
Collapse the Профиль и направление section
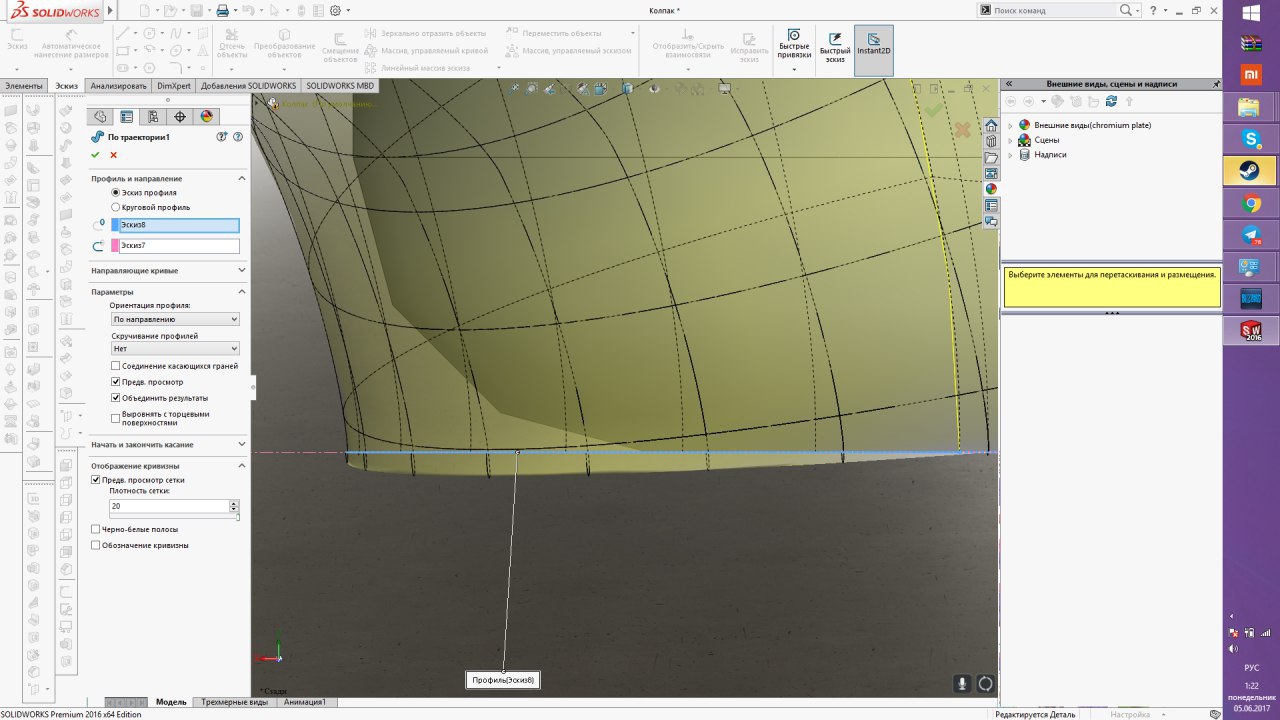241,178
